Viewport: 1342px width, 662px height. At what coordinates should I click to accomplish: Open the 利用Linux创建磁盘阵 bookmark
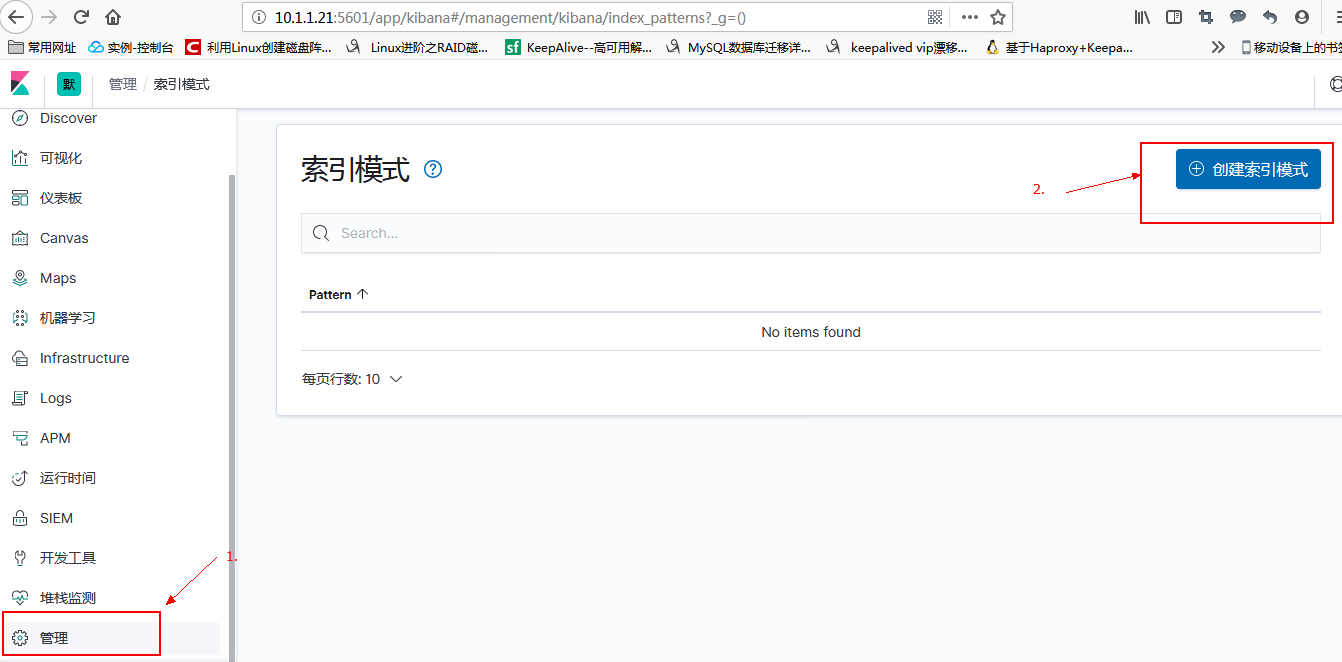point(259,47)
